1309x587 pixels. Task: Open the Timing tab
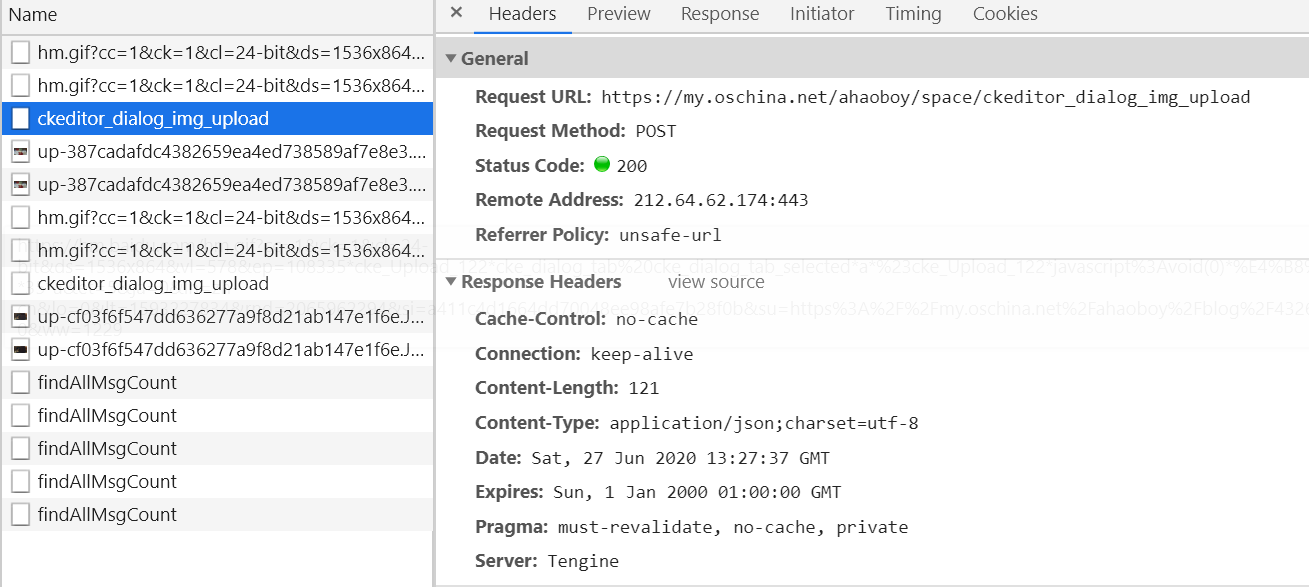click(x=912, y=14)
